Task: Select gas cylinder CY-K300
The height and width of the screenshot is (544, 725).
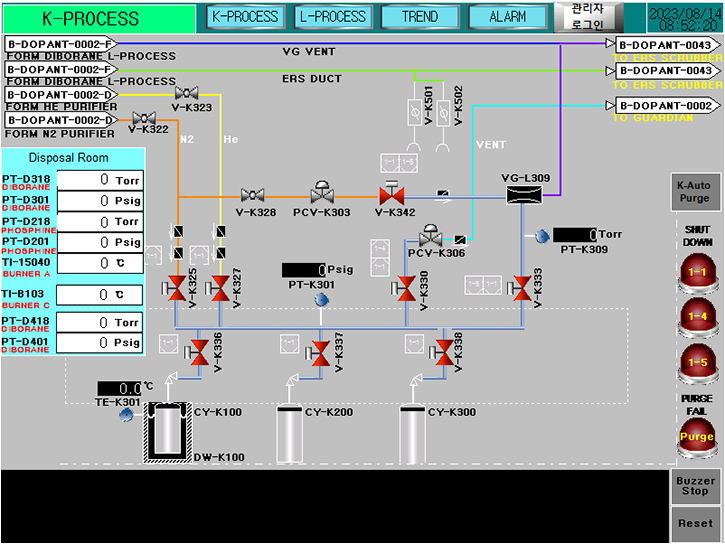Action: tap(412, 434)
